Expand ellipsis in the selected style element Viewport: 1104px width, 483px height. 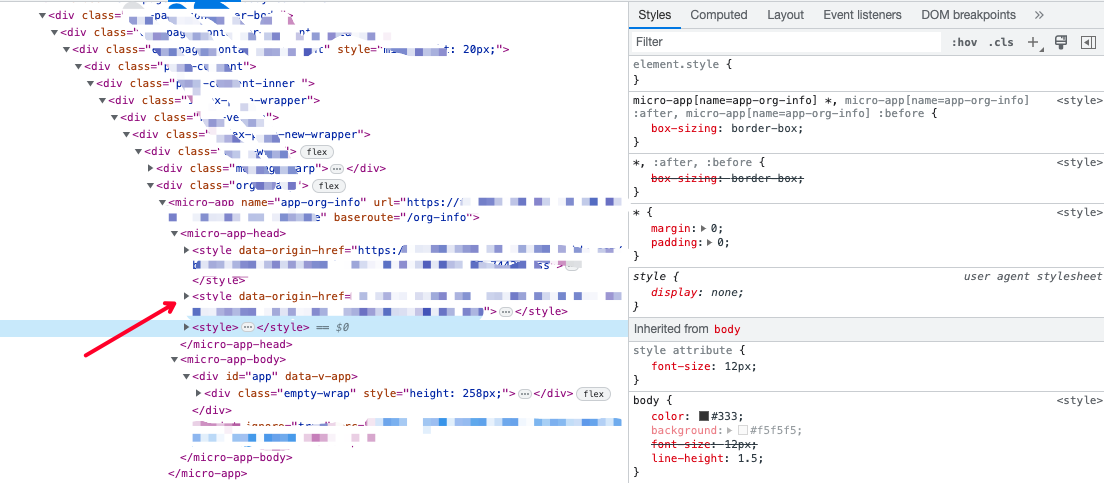(x=247, y=327)
